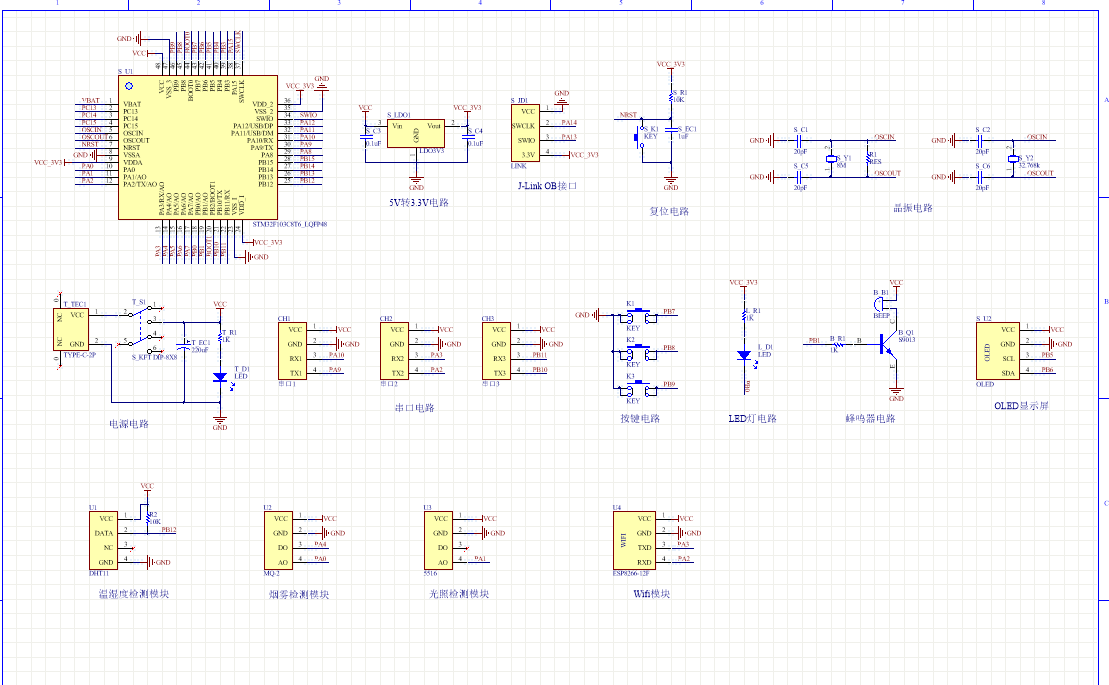
Task: Select the J-Link LINK connector block
Action: pyautogui.click(x=525, y=133)
